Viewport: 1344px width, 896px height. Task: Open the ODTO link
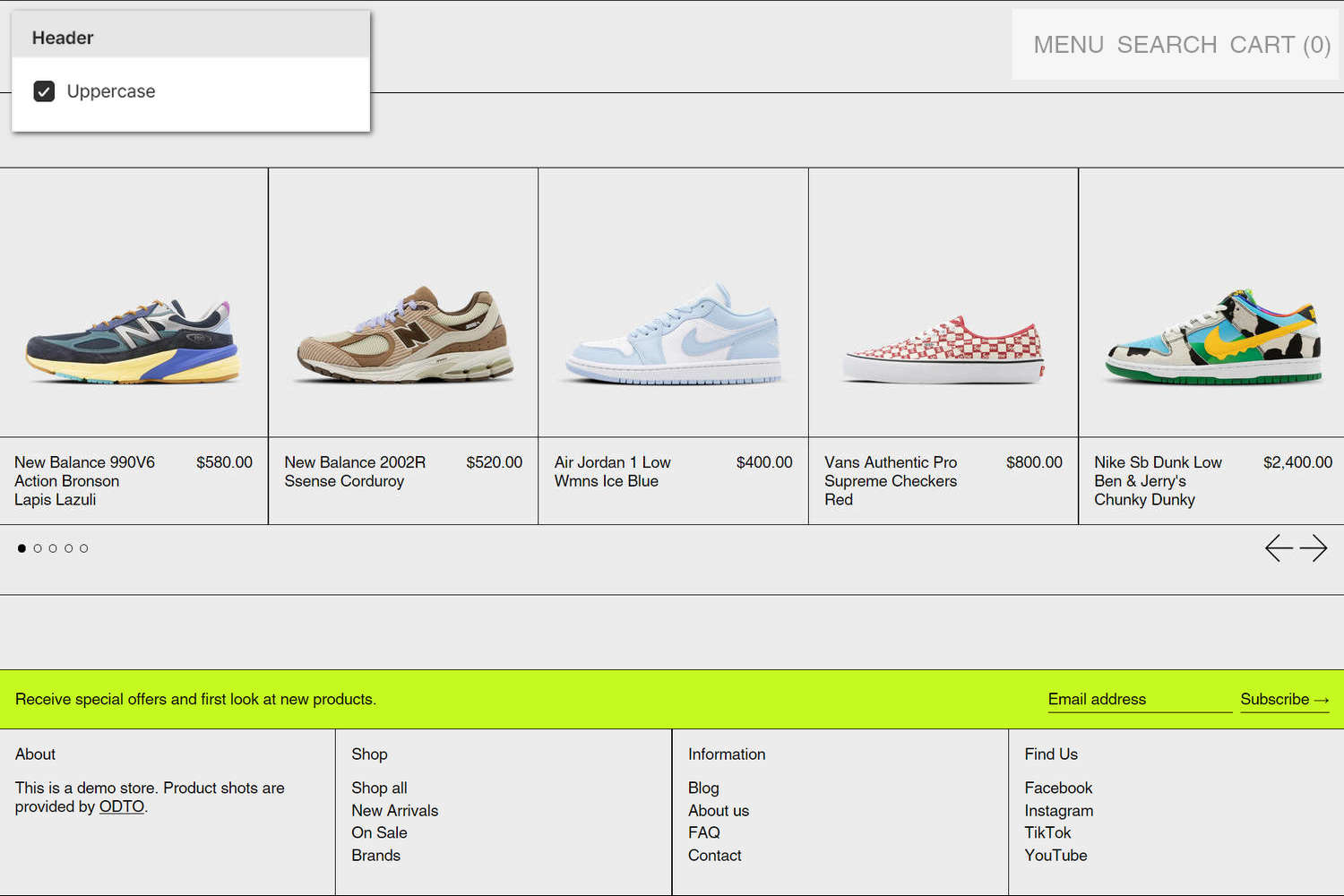121,806
